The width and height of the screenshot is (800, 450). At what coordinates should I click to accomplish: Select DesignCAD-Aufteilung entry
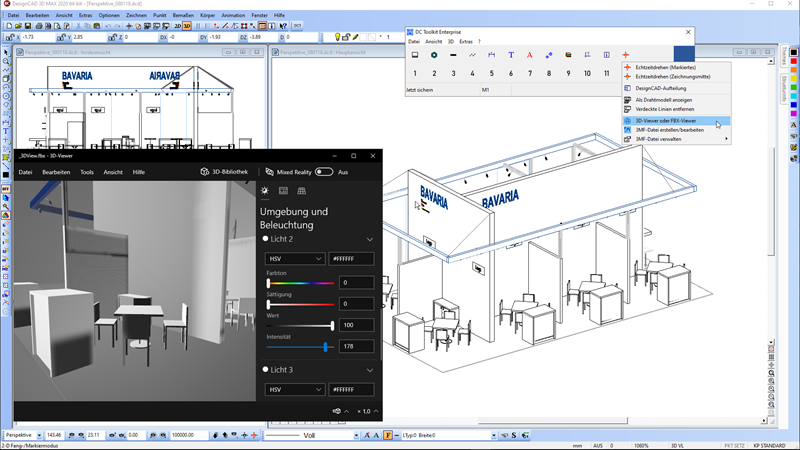[x=677, y=88]
